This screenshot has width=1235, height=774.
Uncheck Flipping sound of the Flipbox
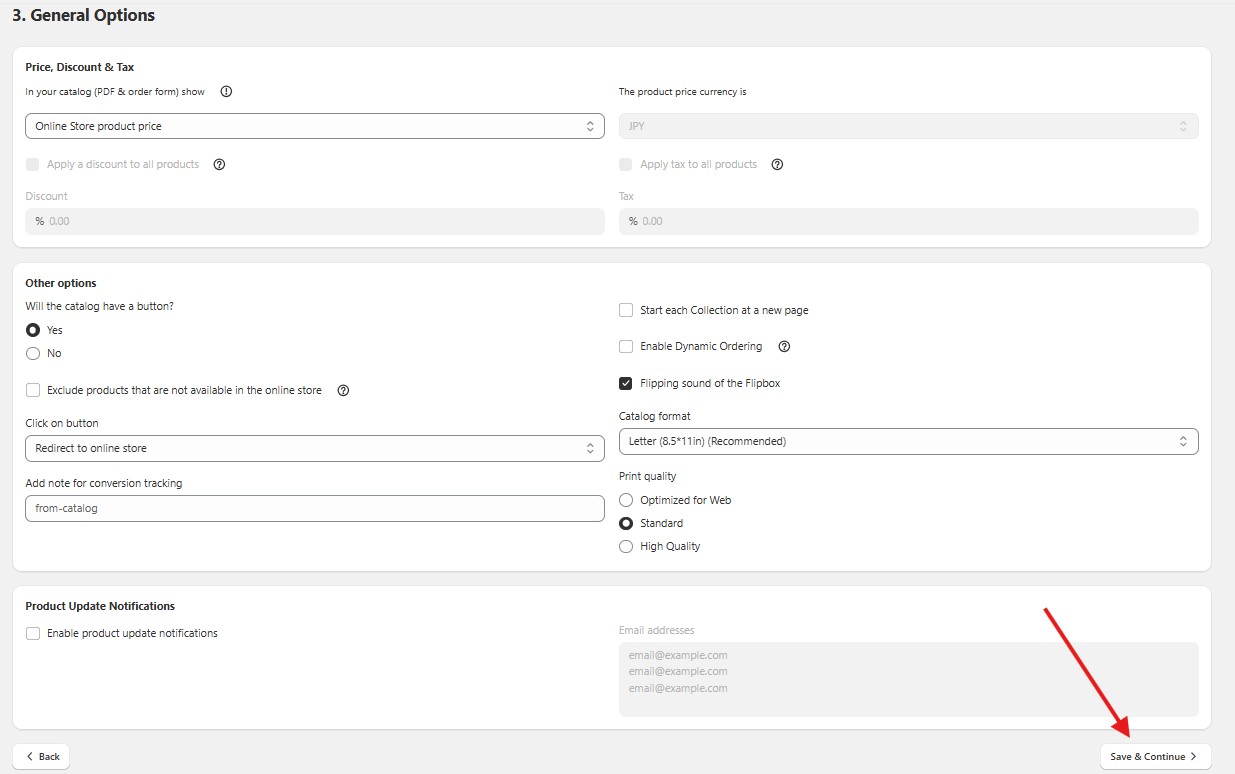click(x=626, y=383)
